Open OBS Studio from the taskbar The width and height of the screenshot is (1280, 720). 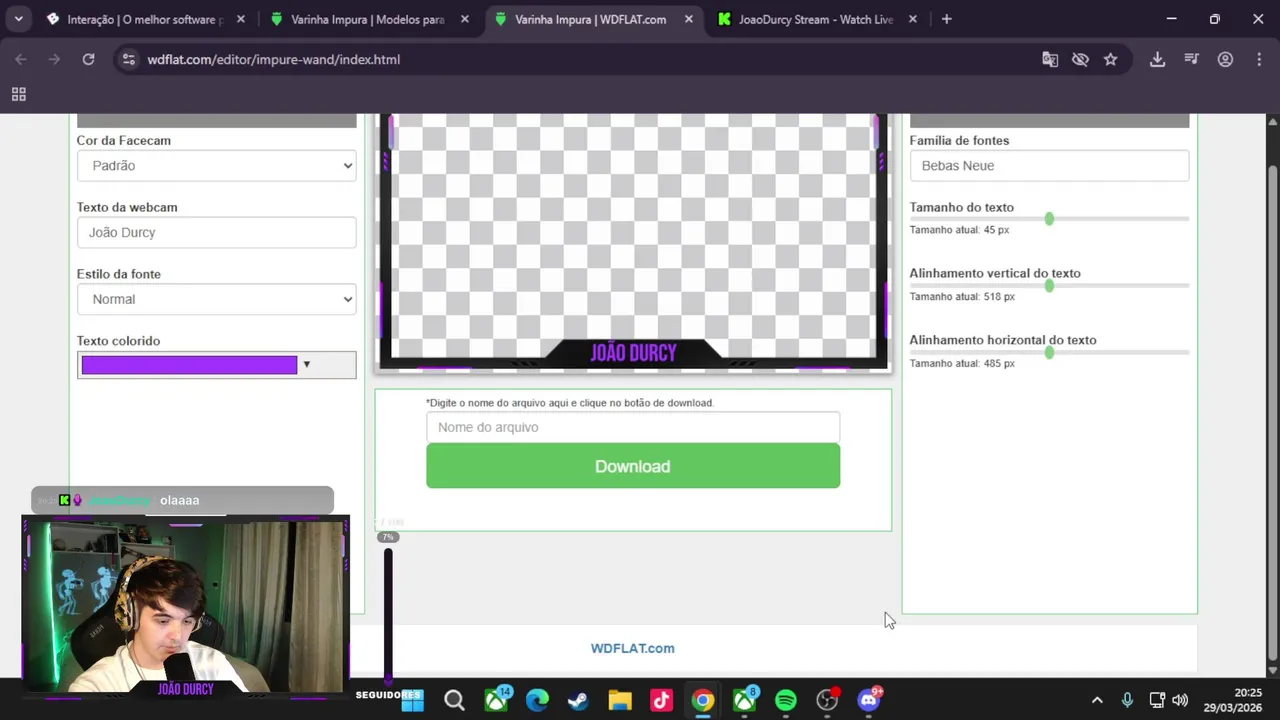827,700
